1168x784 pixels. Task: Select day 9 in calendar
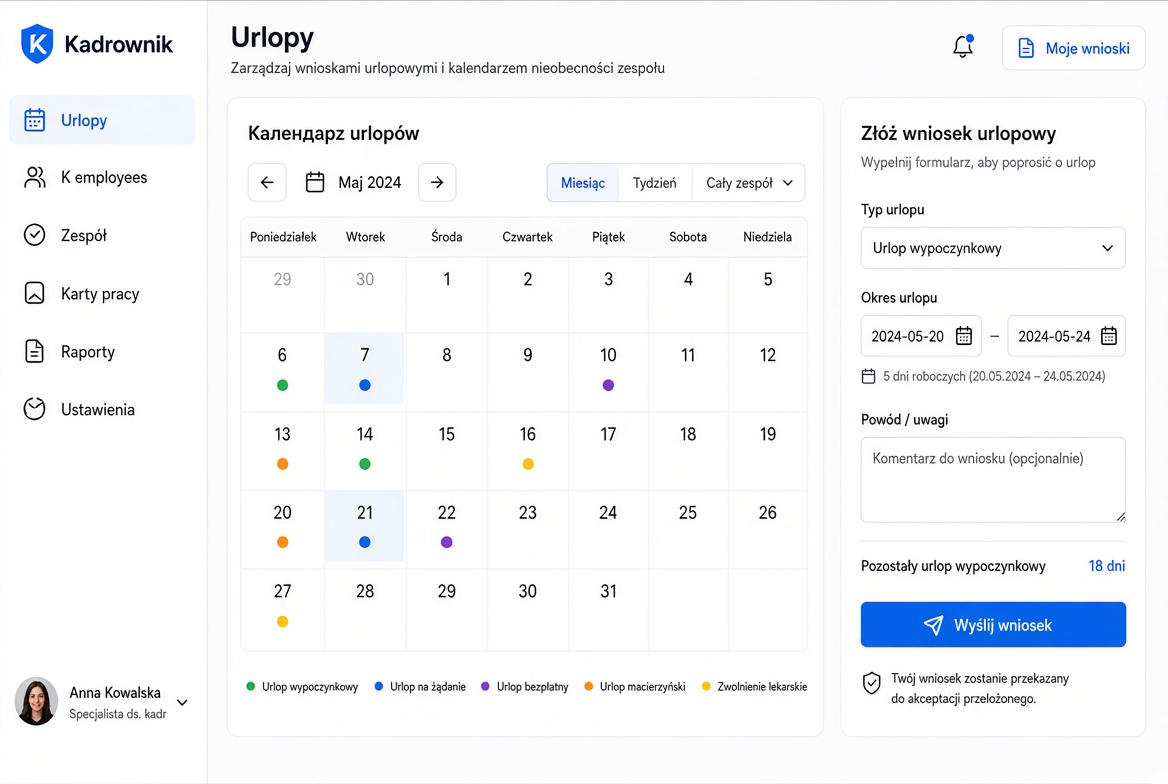click(528, 372)
